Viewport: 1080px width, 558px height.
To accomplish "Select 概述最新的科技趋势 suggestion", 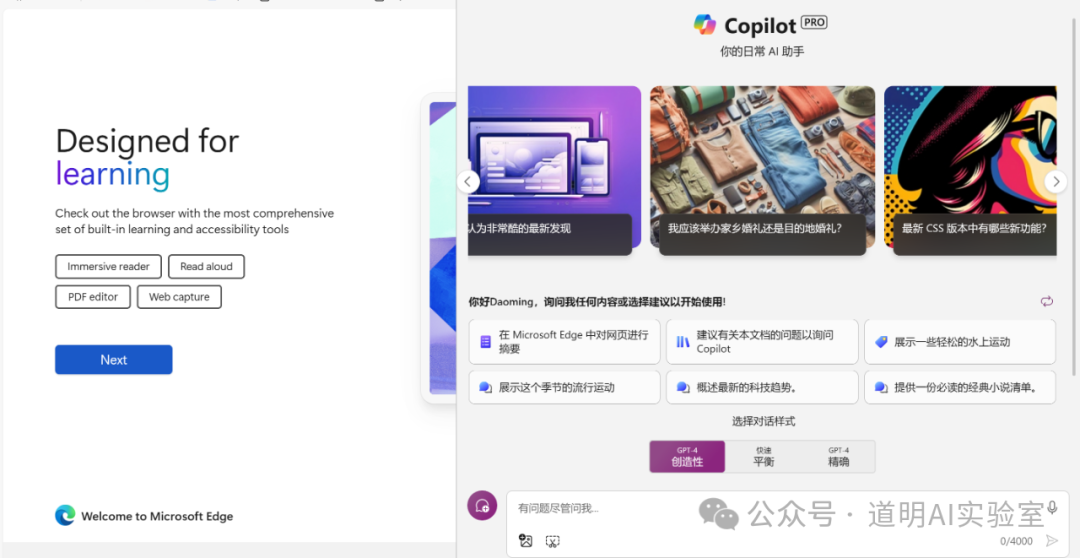I will coord(762,387).
